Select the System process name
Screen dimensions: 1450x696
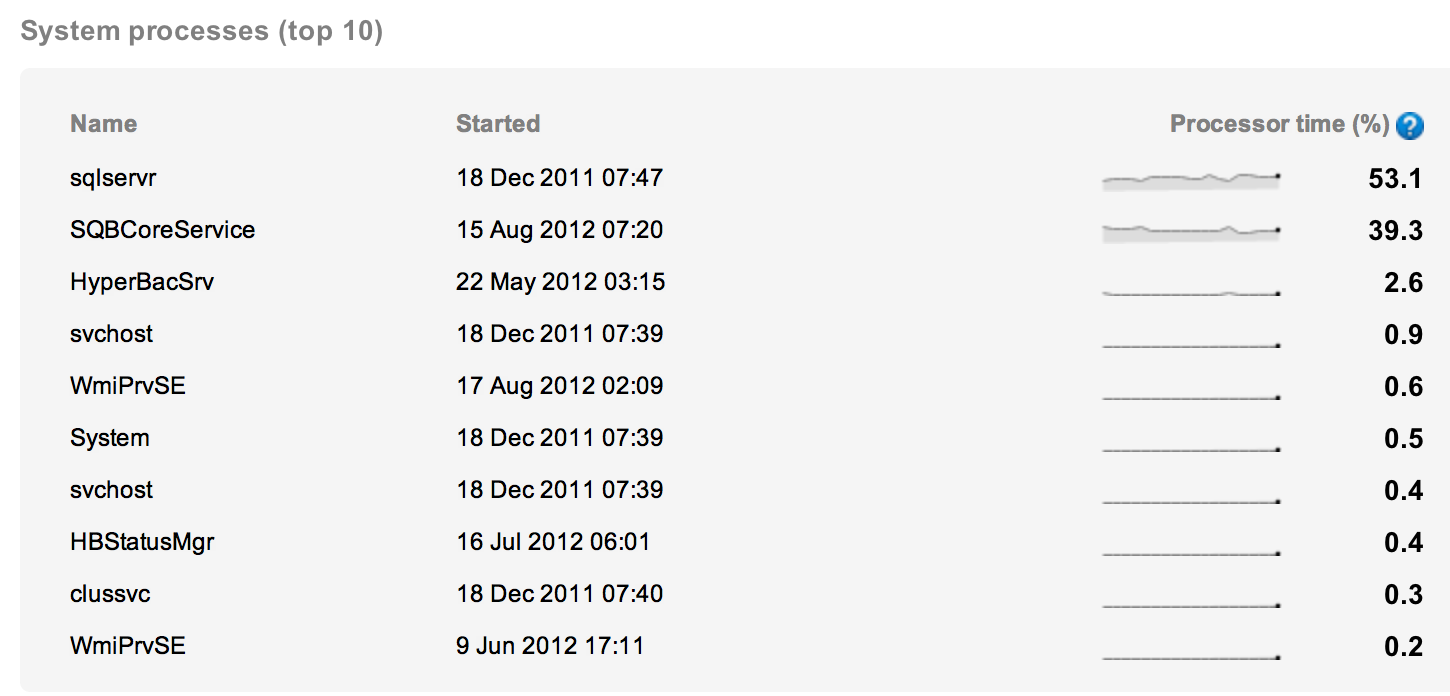110,438
